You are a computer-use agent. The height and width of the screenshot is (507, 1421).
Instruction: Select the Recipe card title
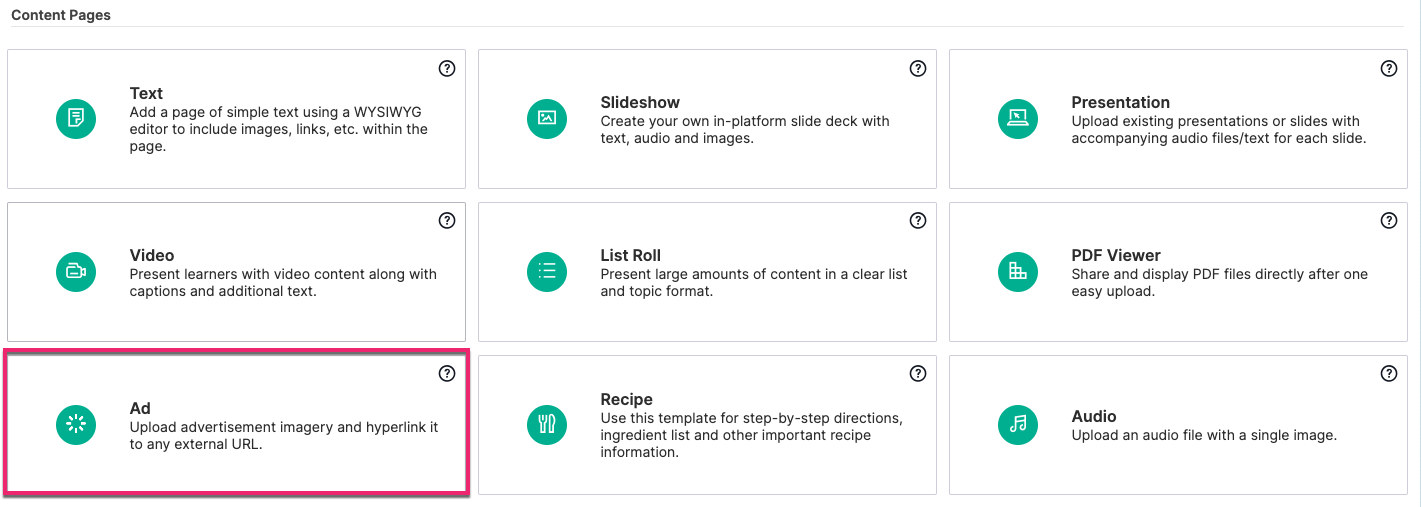pos(627,399)
